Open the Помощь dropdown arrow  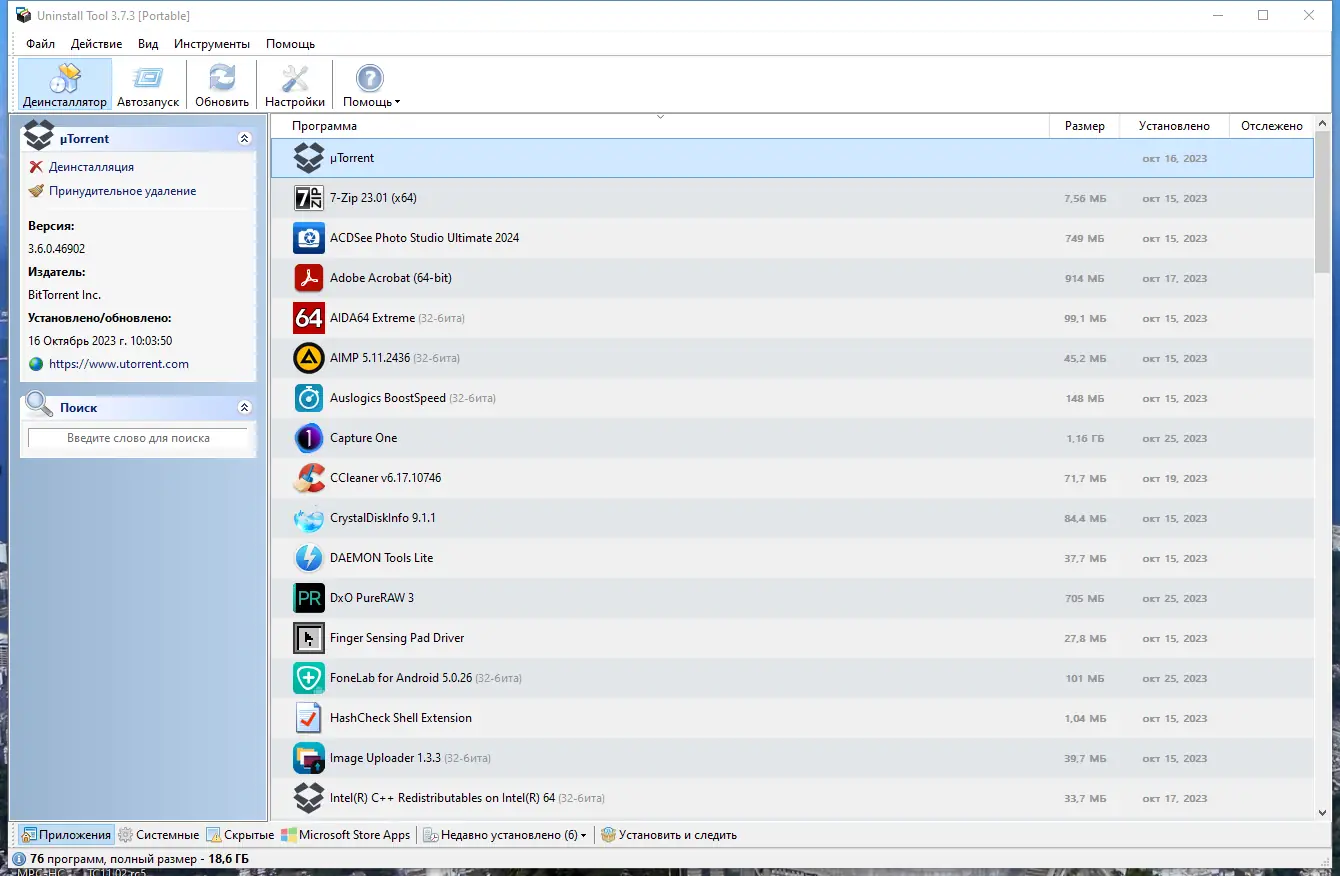click(x=394, y=101)
